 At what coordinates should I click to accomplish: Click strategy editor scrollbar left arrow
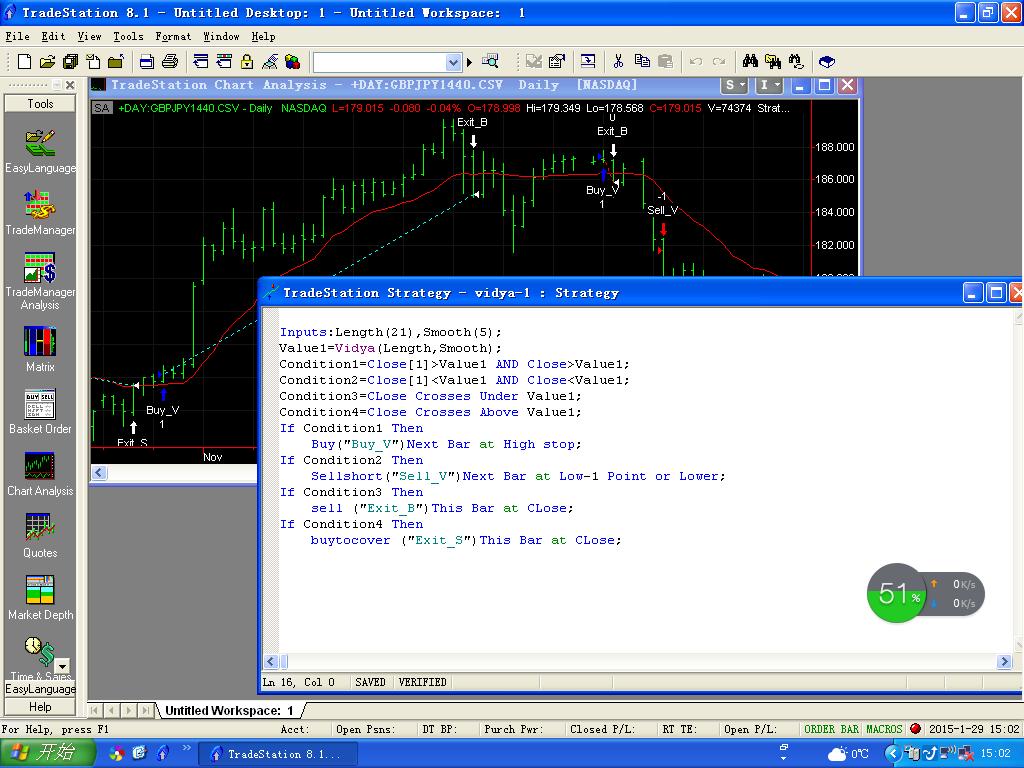272,662
